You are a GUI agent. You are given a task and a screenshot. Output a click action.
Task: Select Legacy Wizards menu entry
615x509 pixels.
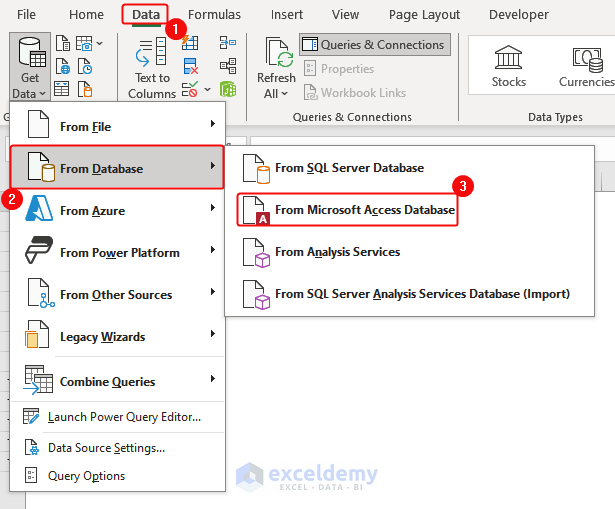(117, 336)
